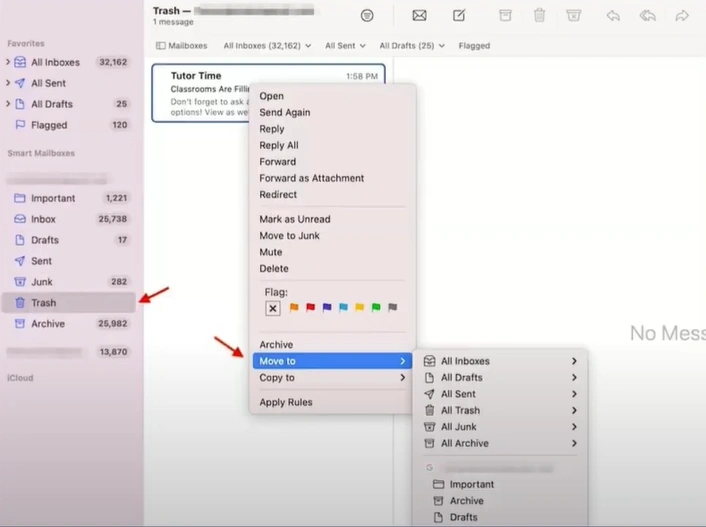Expand All Sent in Move to submenu
706x527 pixels.
coord(500,394)
